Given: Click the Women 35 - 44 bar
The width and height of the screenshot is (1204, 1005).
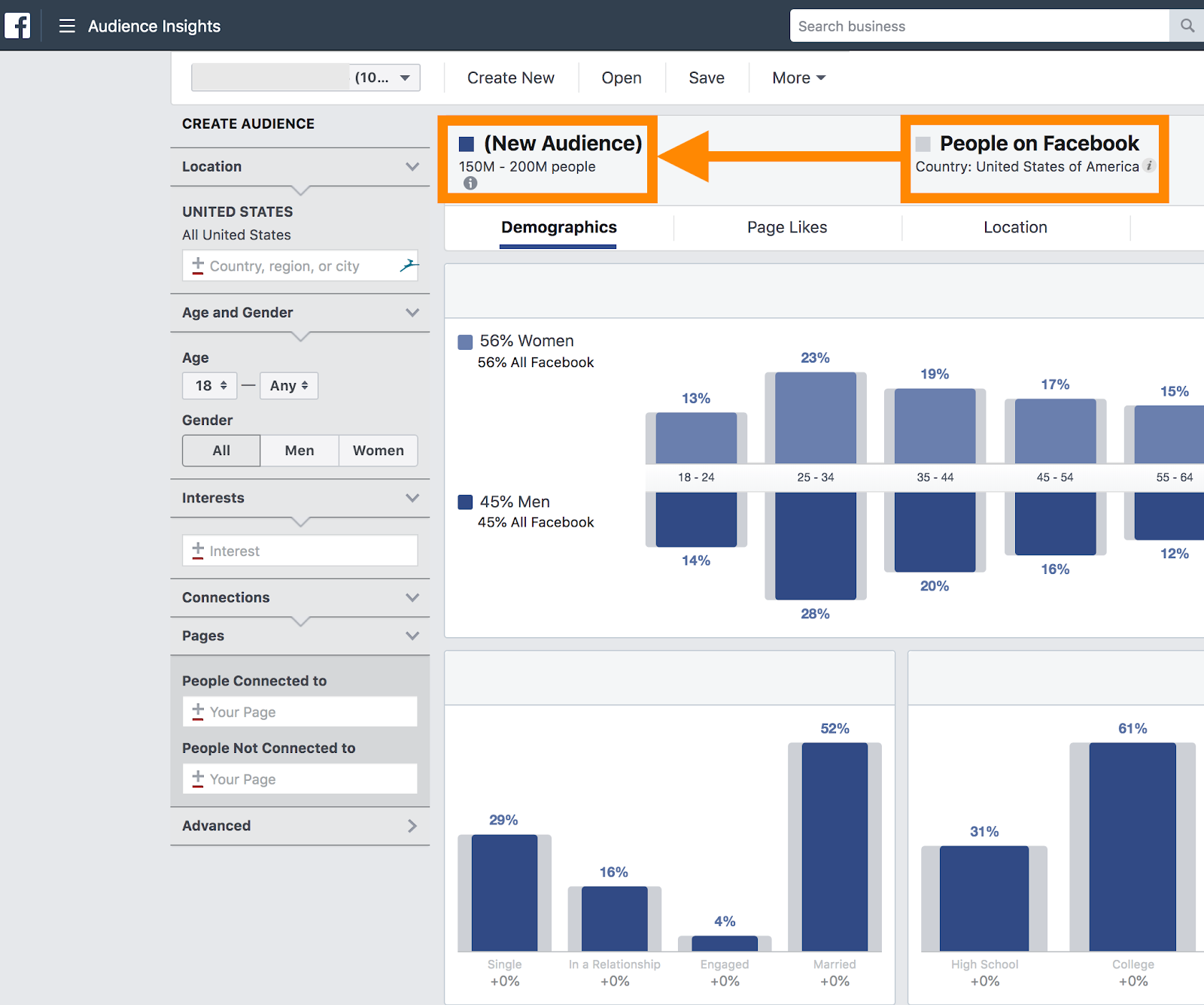Looking at the screenshot, I should click(935, 426).
